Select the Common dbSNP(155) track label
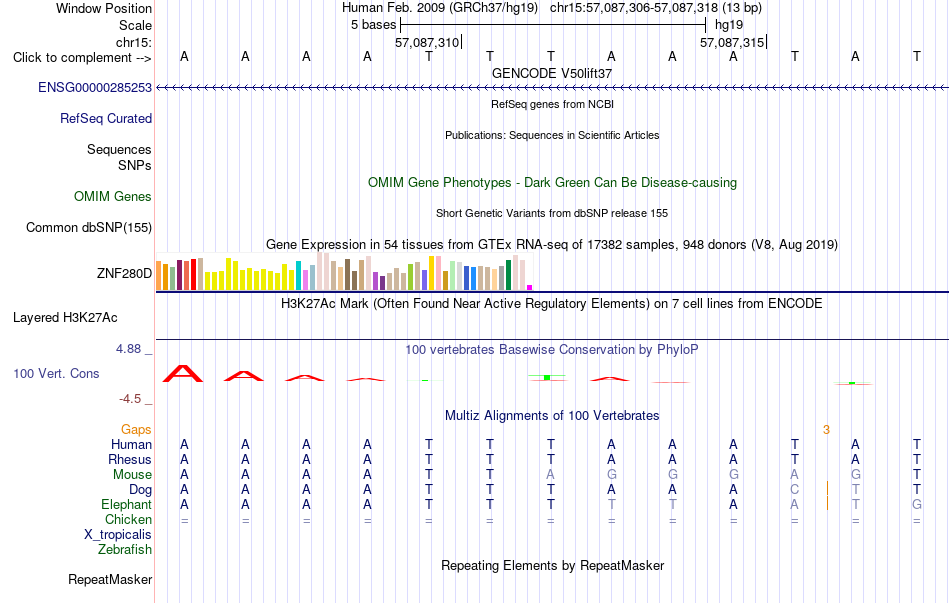Screen dimensions: 950x603 [88, 227]
